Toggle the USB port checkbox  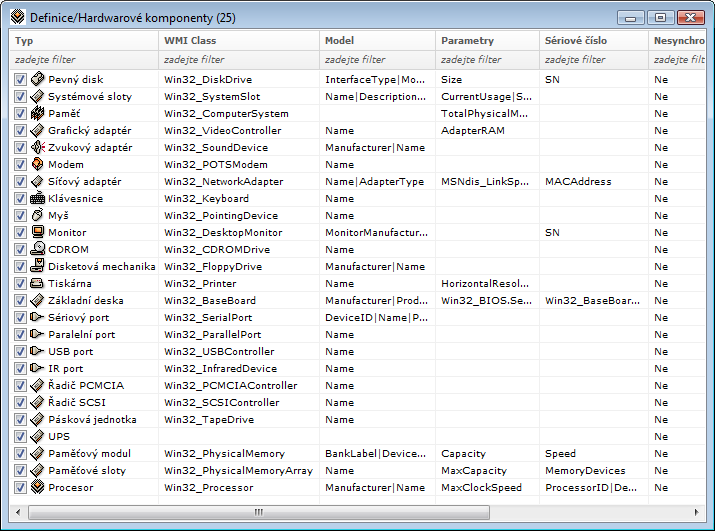[x=20, y=352]
